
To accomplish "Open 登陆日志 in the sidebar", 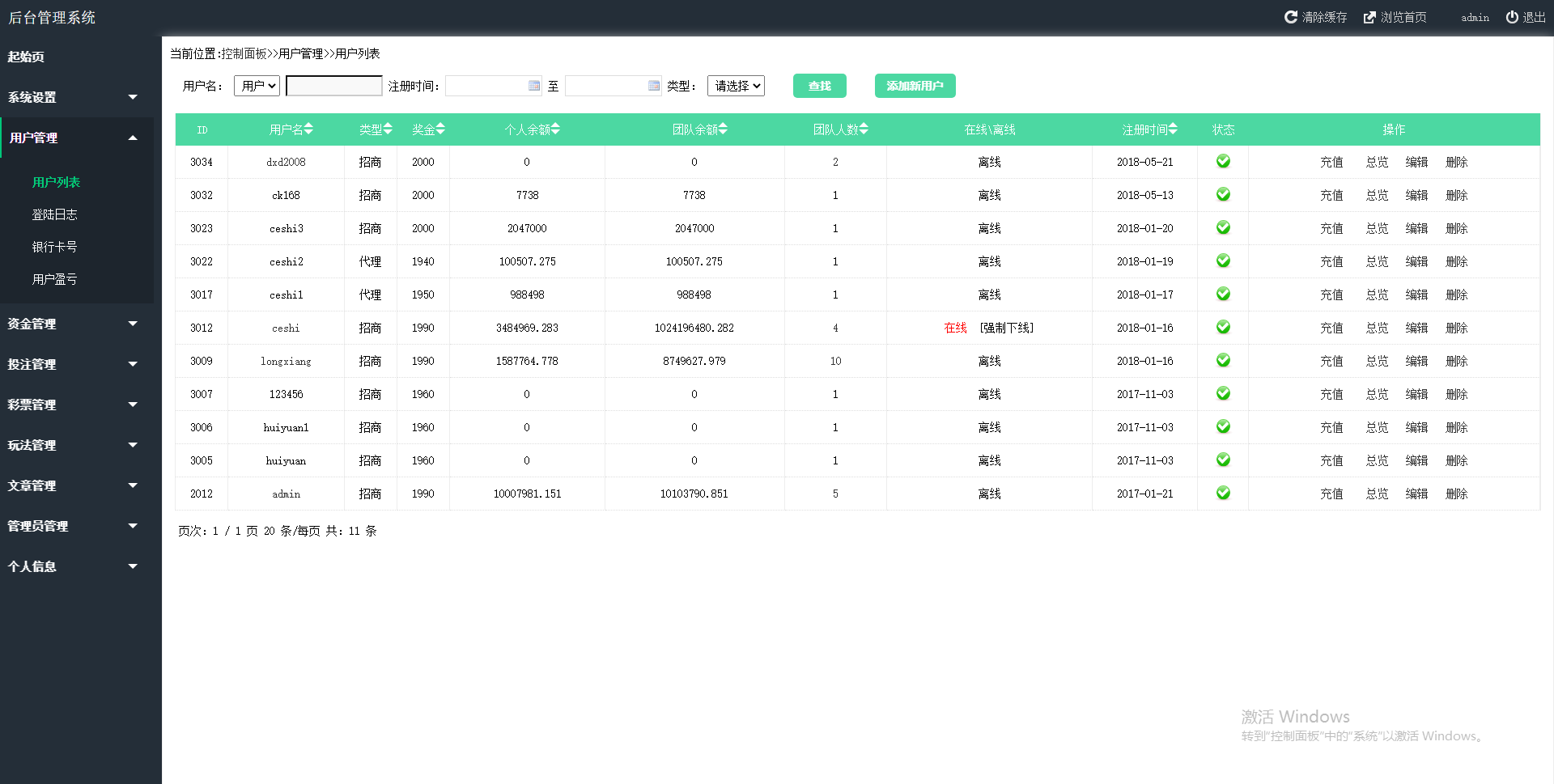I will pyautogui.click(x=54, y=214).
